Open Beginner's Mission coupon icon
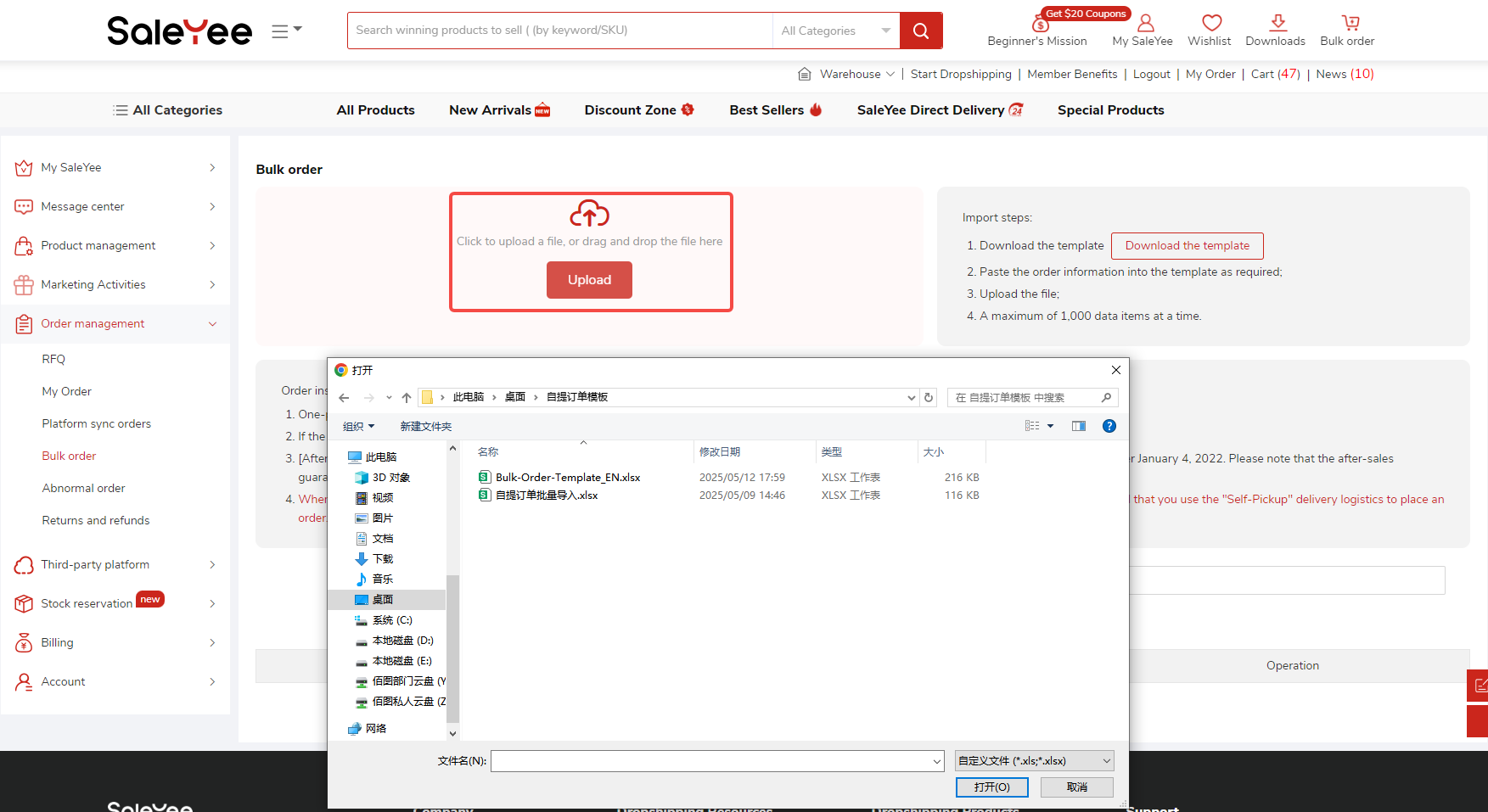 (x=1040, y=23)
